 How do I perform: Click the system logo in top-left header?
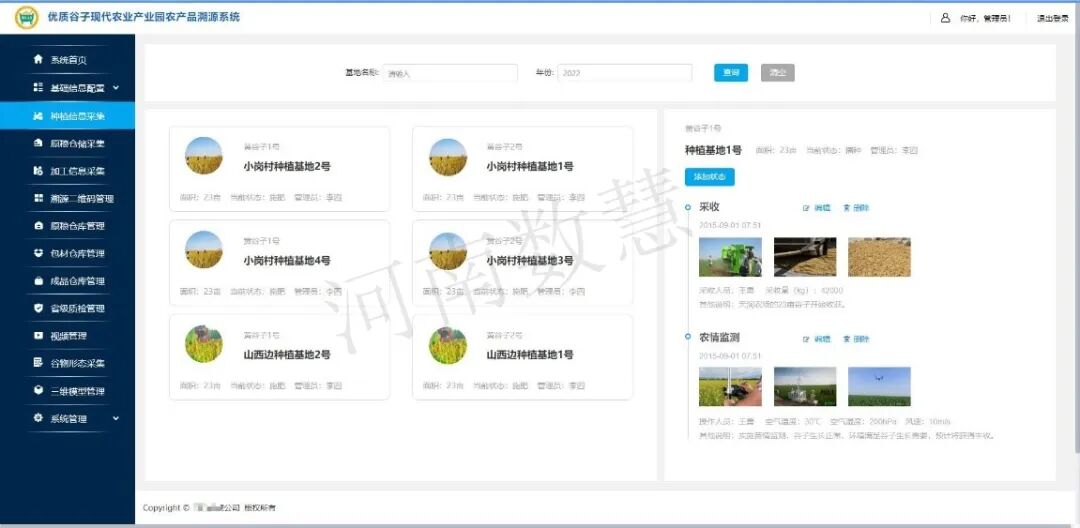coord(26,18)
